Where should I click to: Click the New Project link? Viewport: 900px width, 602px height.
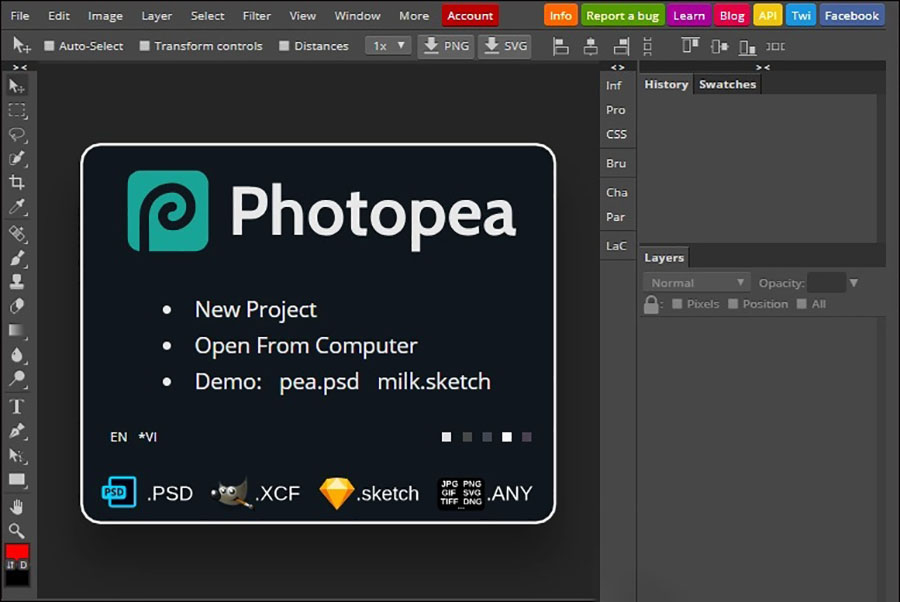tap(255, 310)
